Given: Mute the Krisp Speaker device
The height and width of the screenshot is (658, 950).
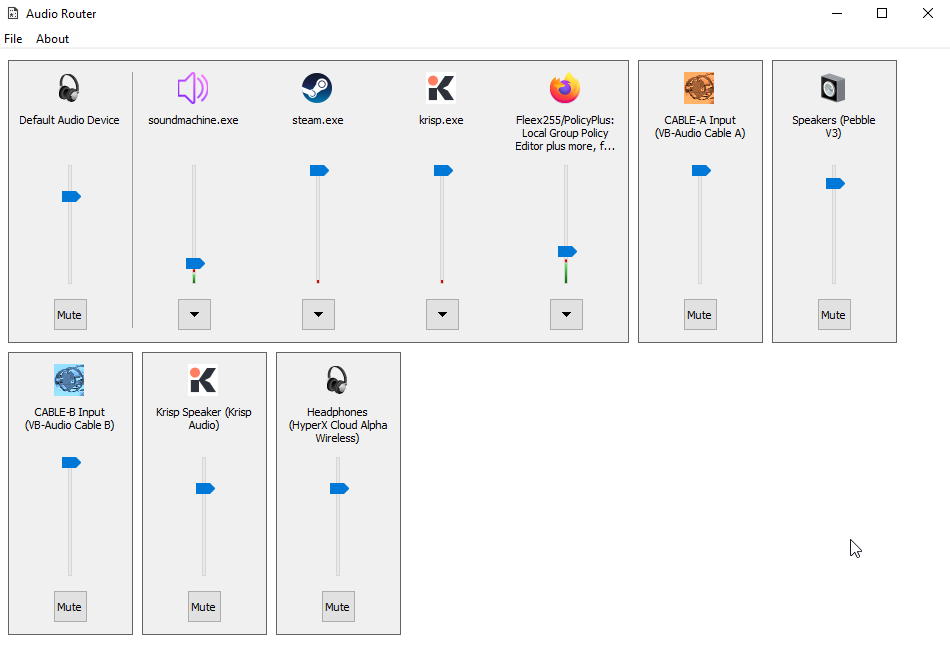Looking at the screenshot, I should [204, 606].
